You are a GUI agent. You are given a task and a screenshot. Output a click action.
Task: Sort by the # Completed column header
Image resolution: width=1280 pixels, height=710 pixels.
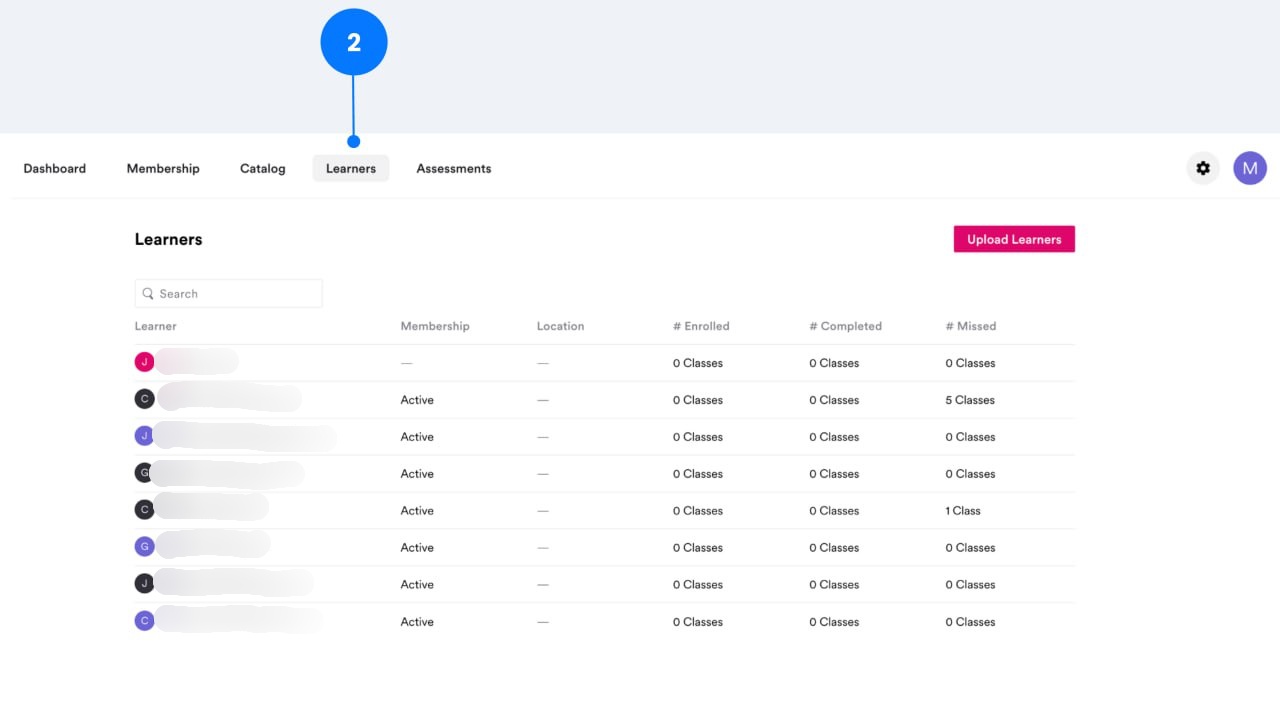(845, 326)
